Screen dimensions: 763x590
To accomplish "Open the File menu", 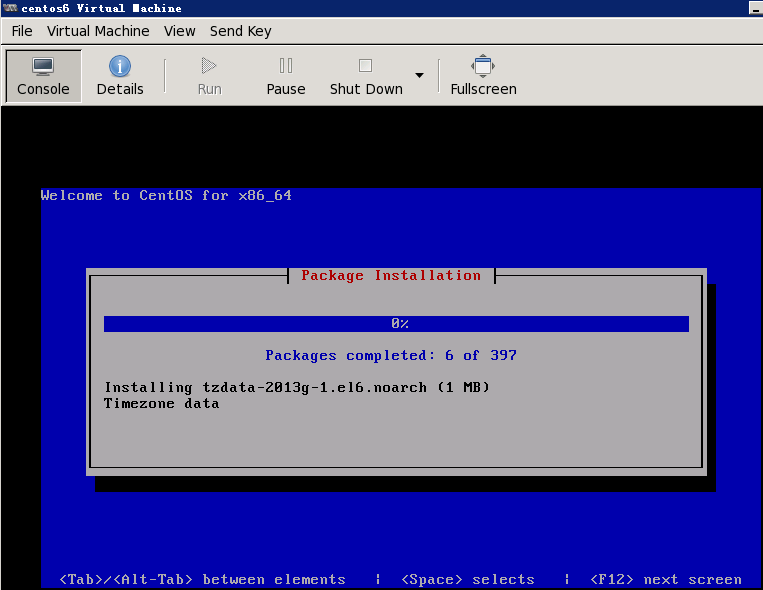I will click(x=22, y=31).
